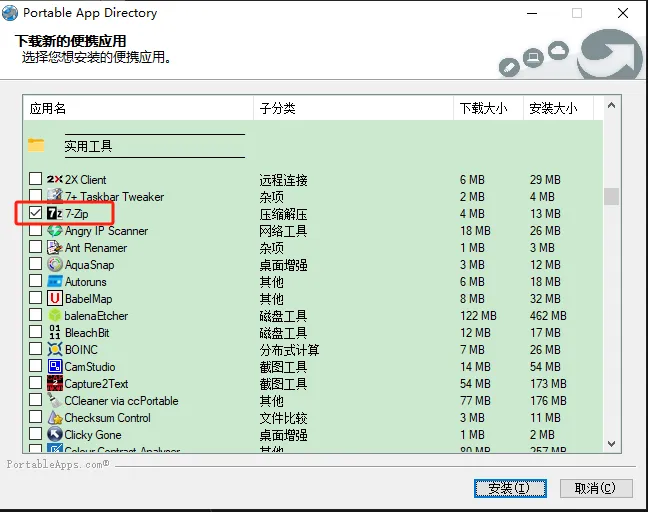Click the 462 MB install size cell
The width and height of the screenshot is (648, 512).
point(548,316)
